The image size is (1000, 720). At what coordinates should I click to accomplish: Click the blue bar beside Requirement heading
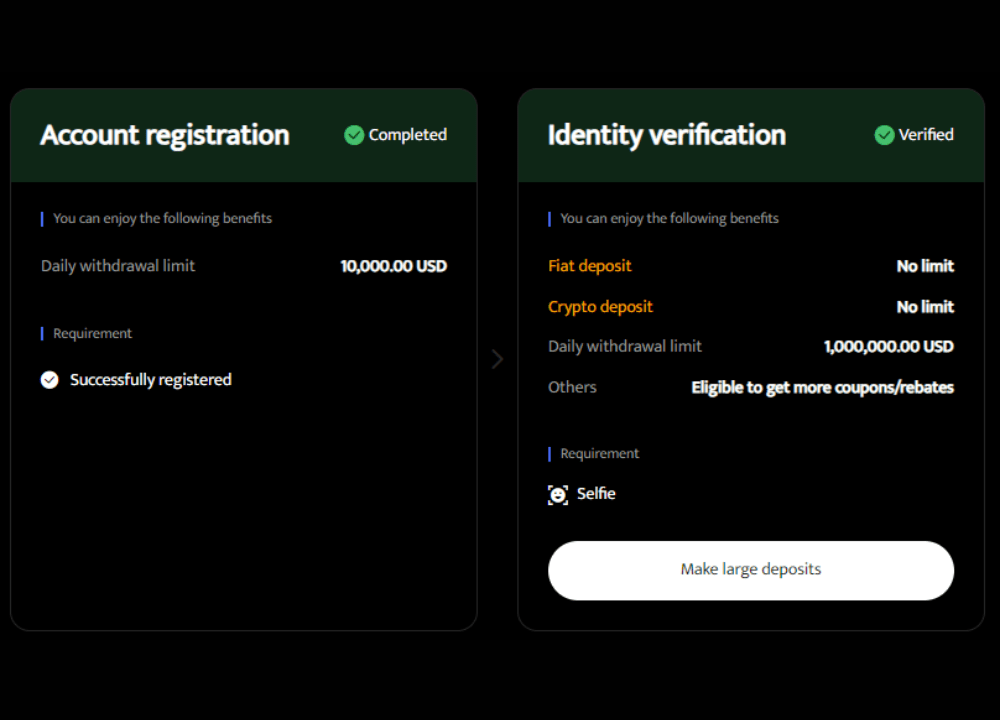(41, 332)
